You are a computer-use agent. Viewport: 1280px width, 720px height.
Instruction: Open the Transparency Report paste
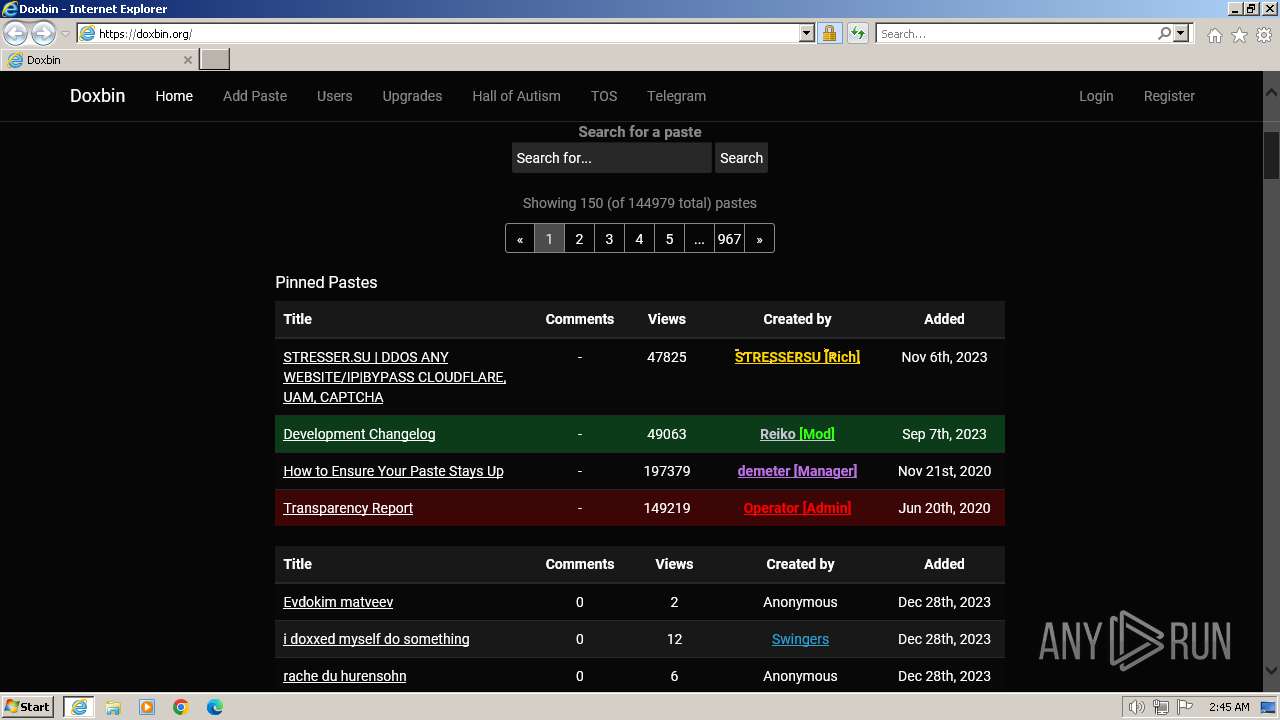pos(348,508)
